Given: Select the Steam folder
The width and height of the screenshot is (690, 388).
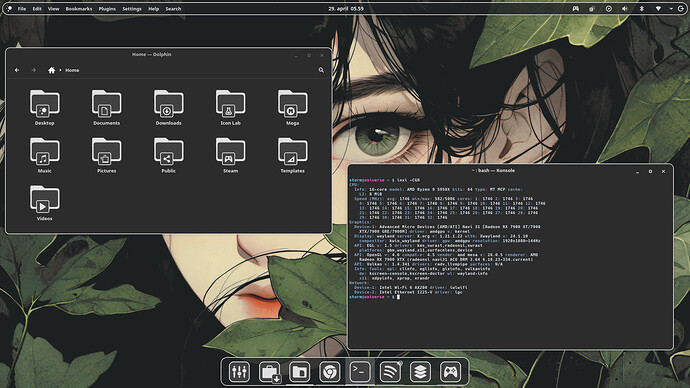Looking at the screenshot, I should tap(231, 155).
